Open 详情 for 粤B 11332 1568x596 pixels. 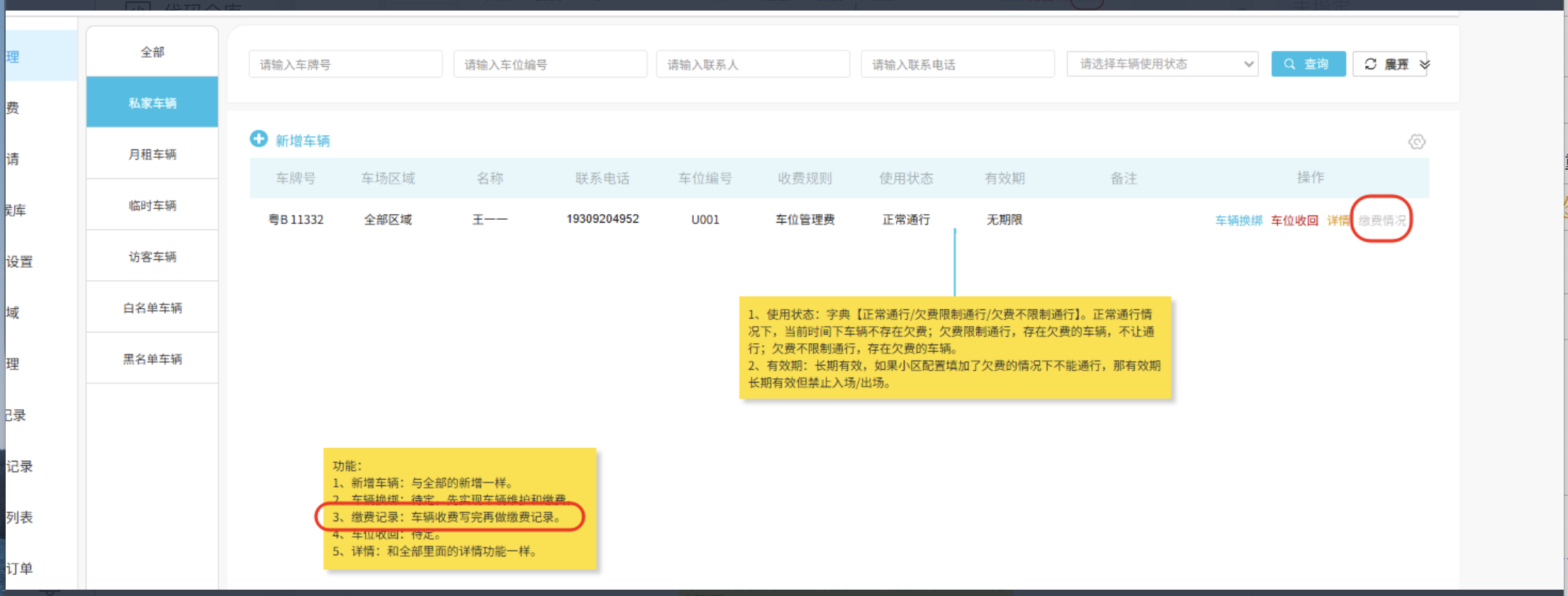(x=1338, y=221)
